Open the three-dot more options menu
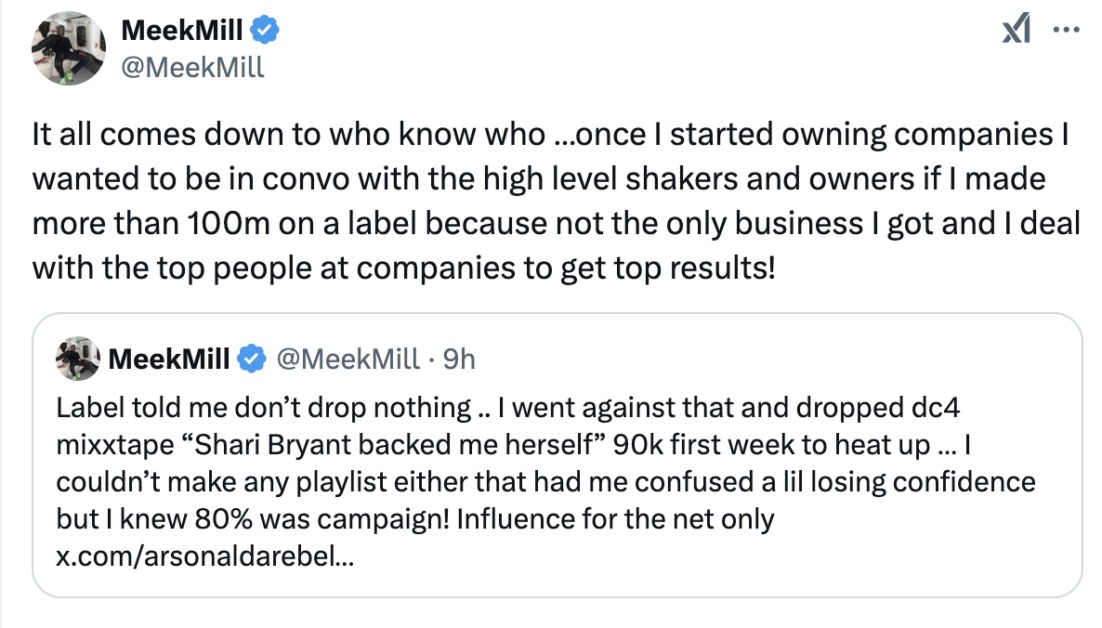1102x628 pixels. [x=1066, y=30]
